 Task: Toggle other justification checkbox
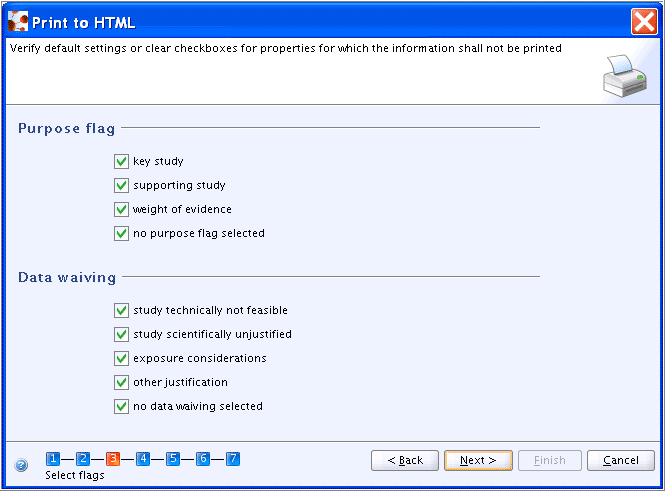(x=121, y=382)
